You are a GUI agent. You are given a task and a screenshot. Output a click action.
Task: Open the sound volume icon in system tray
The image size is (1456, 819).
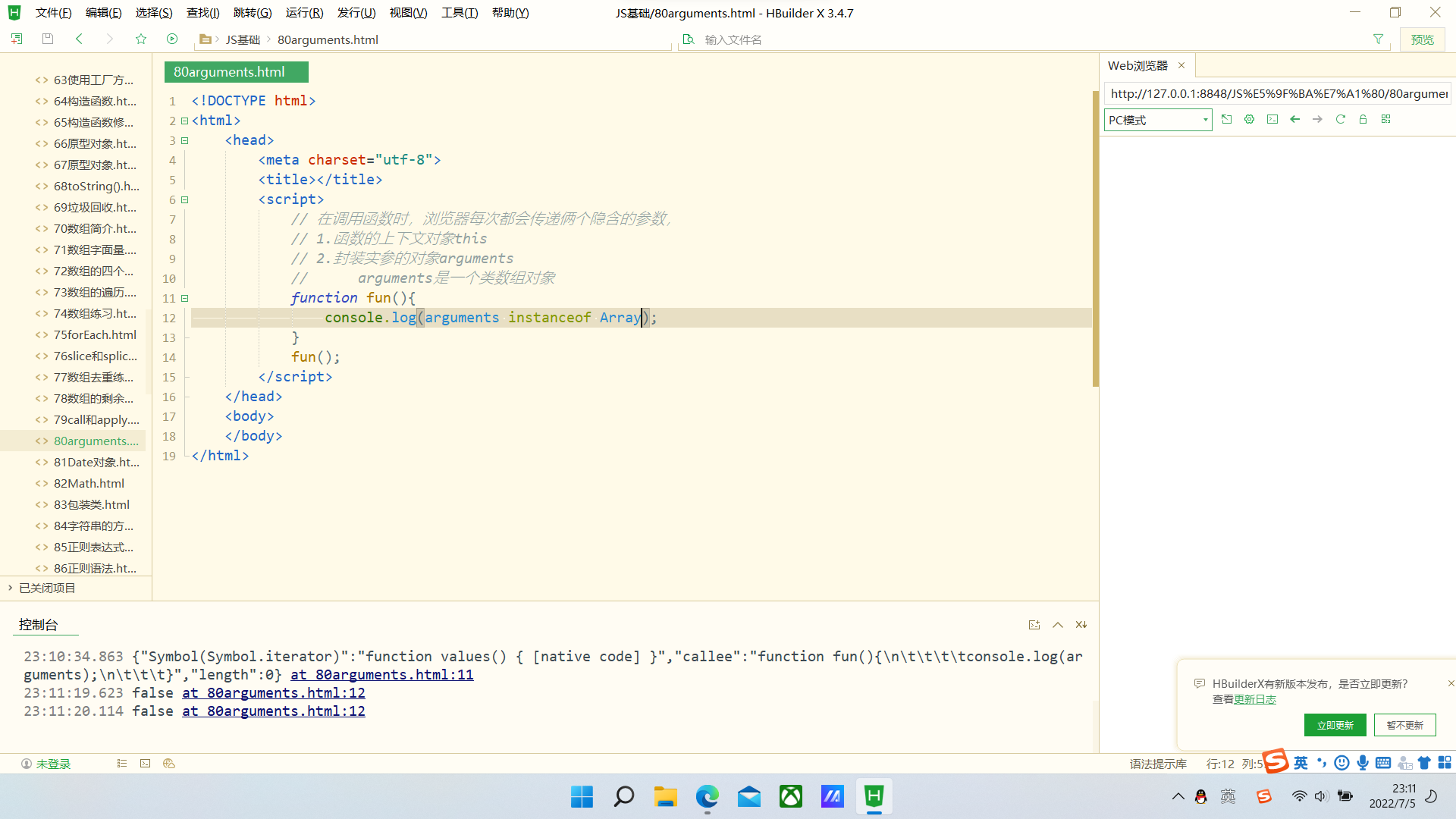click(1322, 796)
